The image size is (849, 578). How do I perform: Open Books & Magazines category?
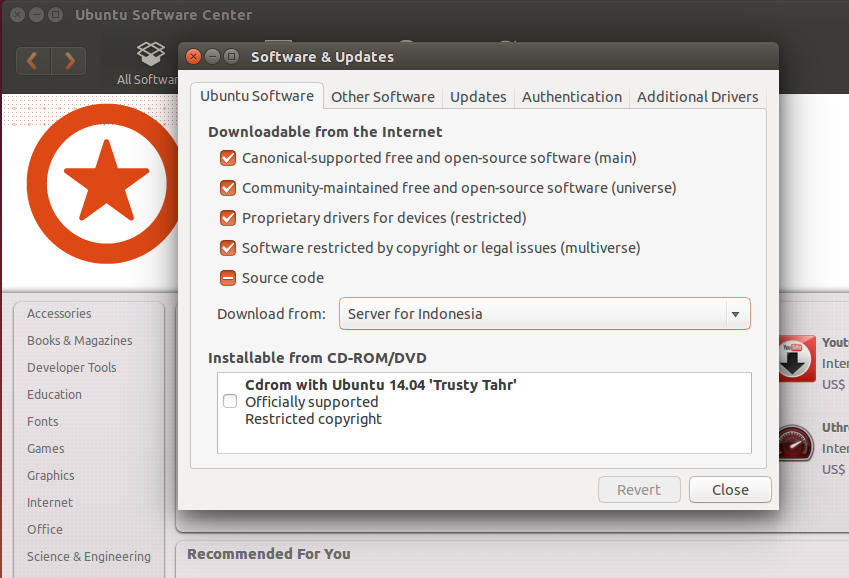click(80, 341)
